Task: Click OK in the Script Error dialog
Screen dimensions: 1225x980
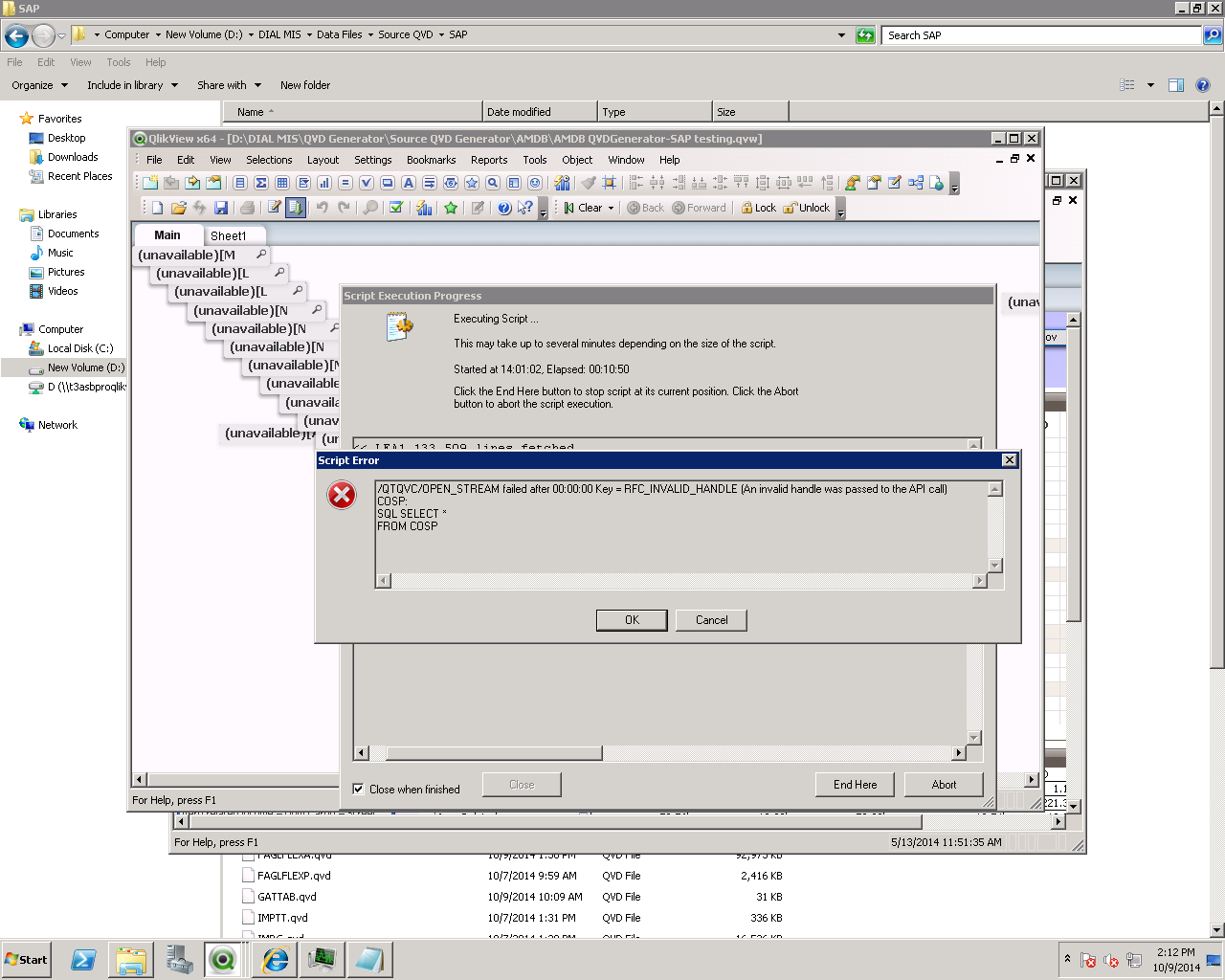Action: (632, 620)
